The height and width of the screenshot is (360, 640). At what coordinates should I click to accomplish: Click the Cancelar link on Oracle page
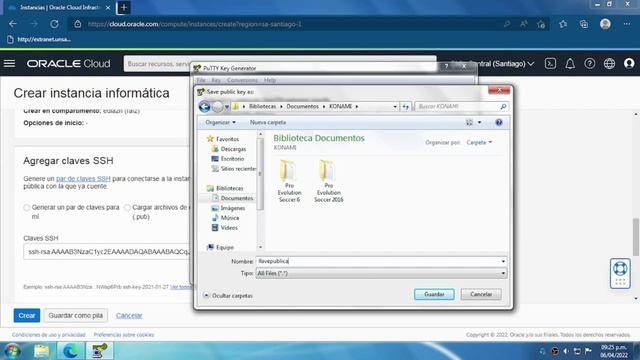coord(129,316)
